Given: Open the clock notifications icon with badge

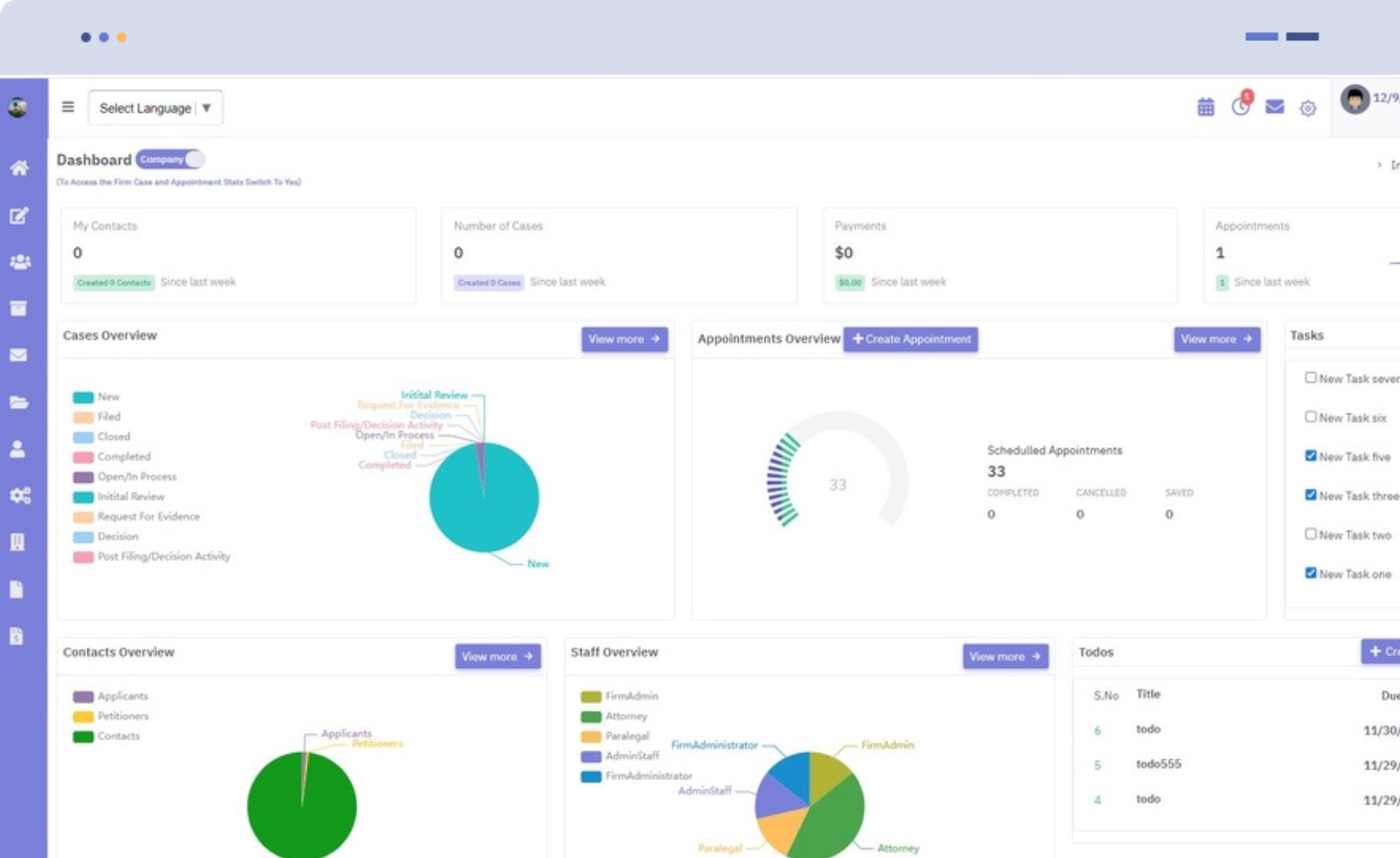Looking at the screenshot, I should coord(1240,107).
